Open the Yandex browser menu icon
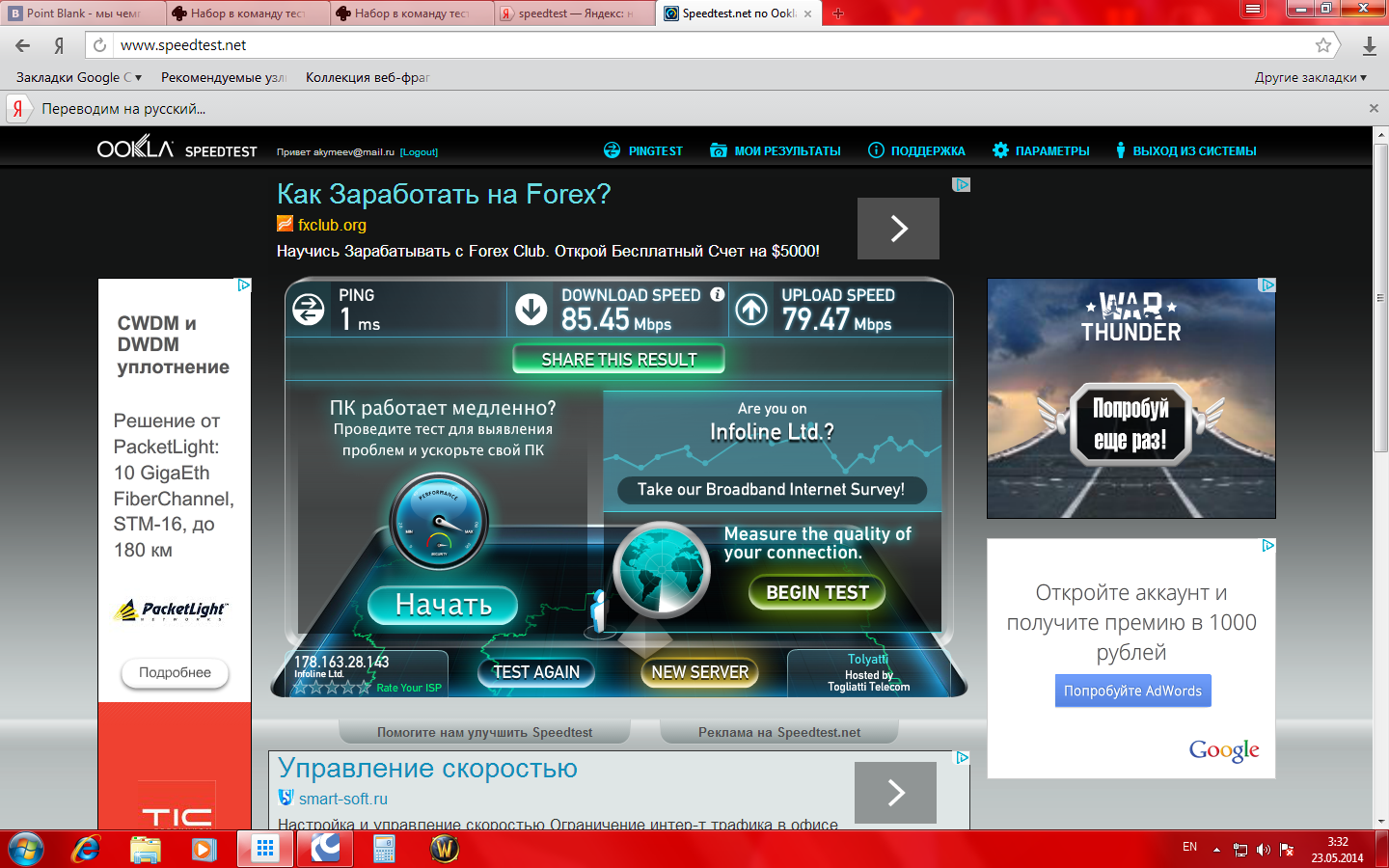 tap(1252, 9)
